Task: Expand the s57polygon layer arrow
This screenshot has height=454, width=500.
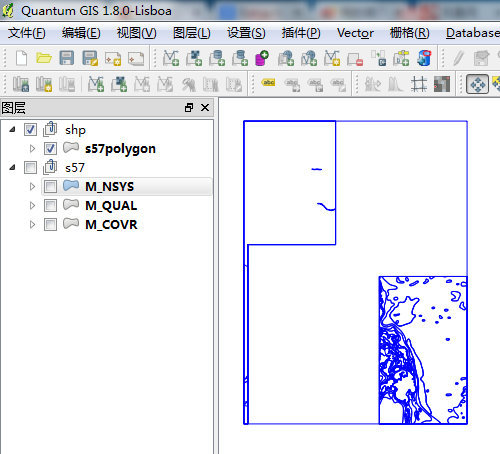Action: coord(32,149)
